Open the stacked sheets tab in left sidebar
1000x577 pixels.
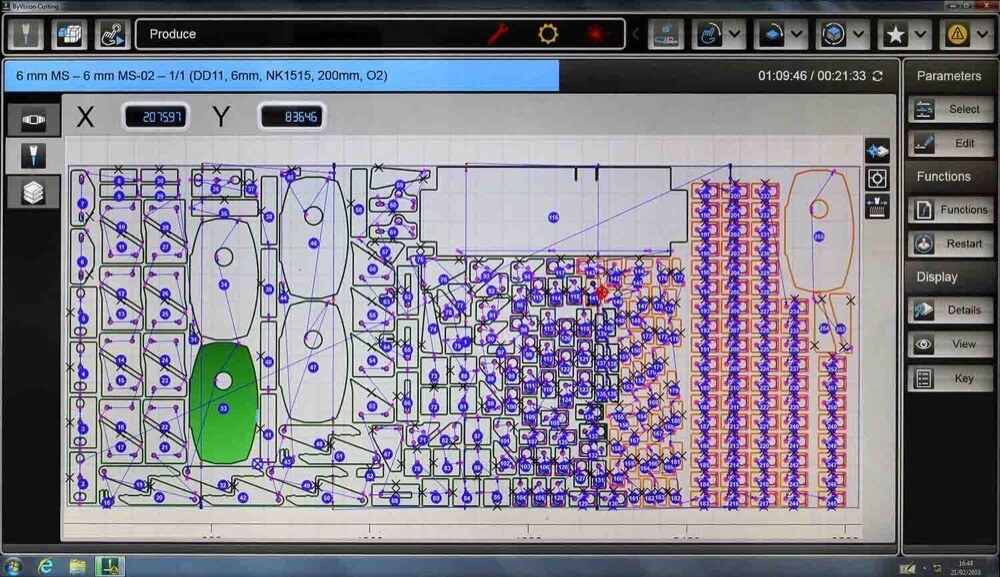pos(33,190)
